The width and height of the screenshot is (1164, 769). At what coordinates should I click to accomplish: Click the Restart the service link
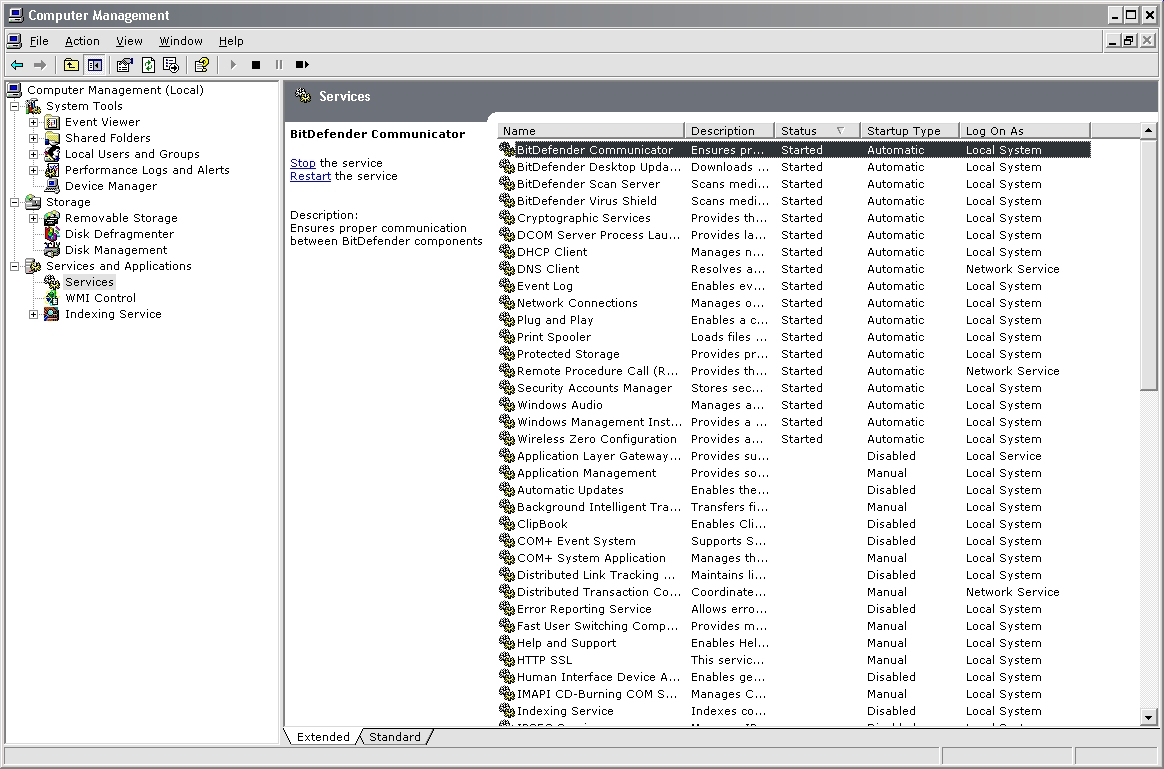pyautogui.click(x=310, y=177)
